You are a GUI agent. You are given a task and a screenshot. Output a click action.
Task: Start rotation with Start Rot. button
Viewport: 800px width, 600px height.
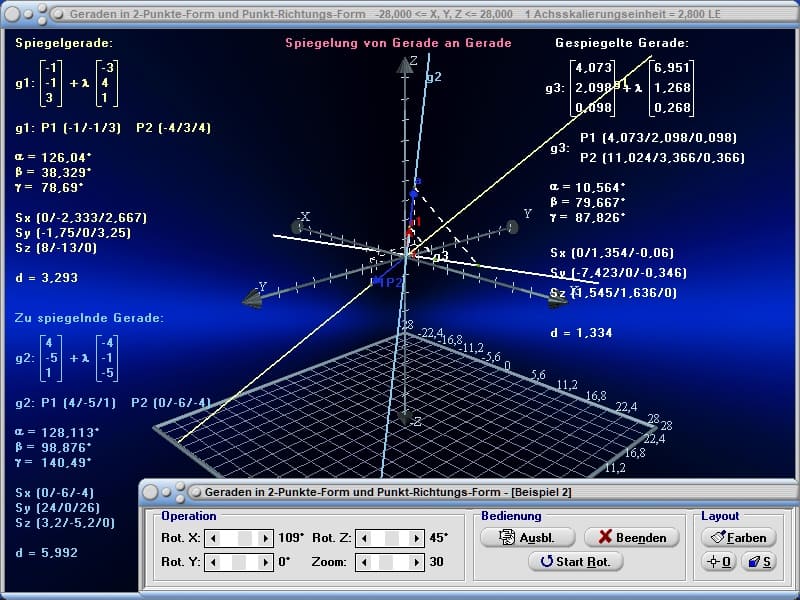(x=575, y=561)
